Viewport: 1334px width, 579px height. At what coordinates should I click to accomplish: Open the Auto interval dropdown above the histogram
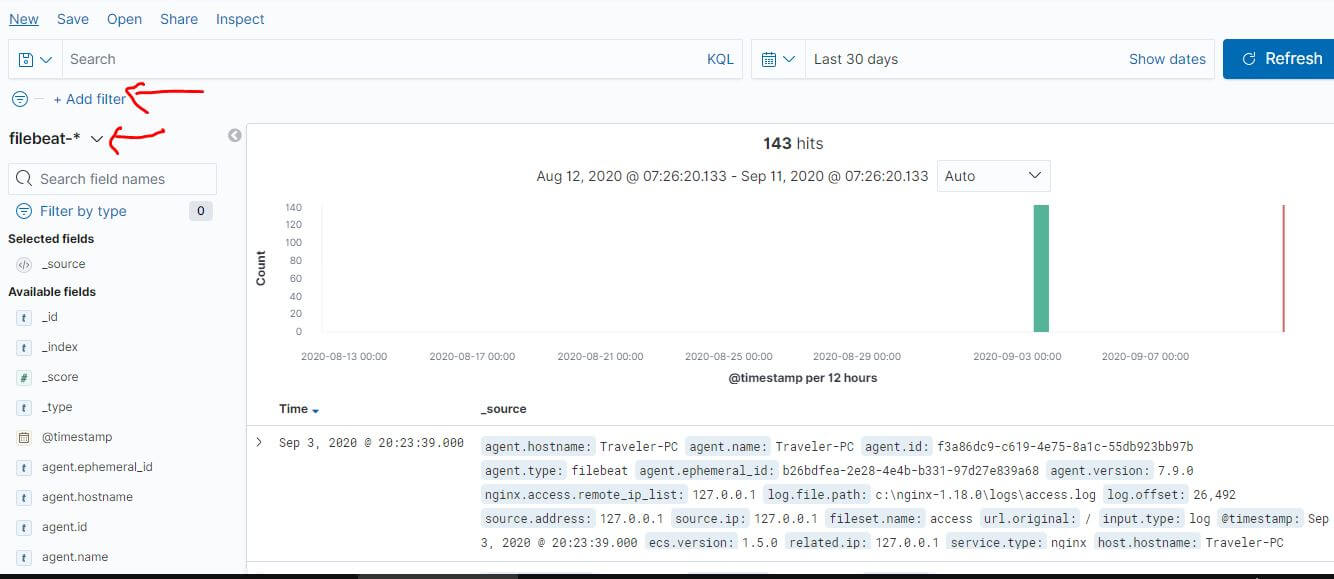(993, 175)
